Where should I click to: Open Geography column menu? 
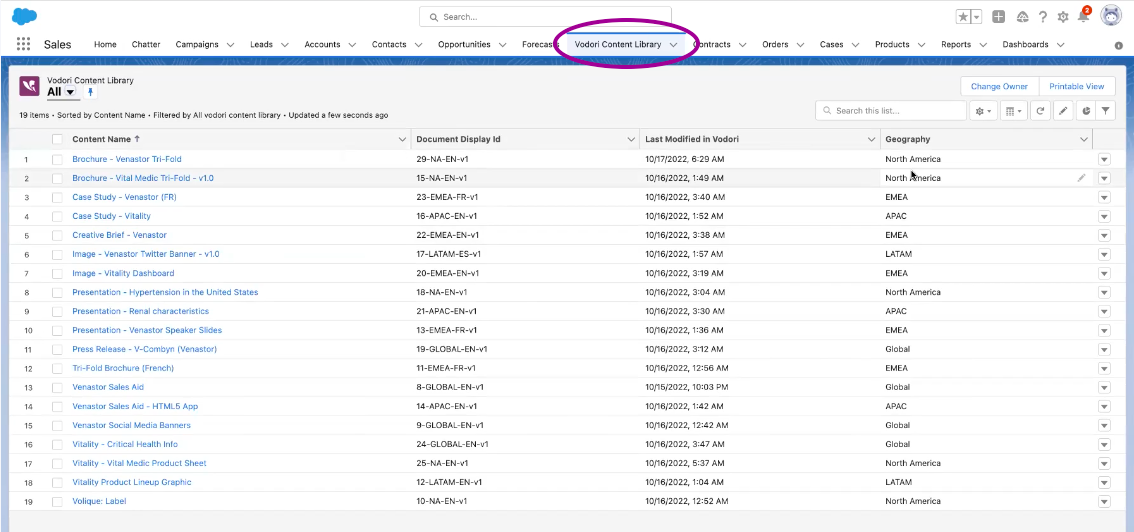pyautogui.click(x=1084, y=139)
